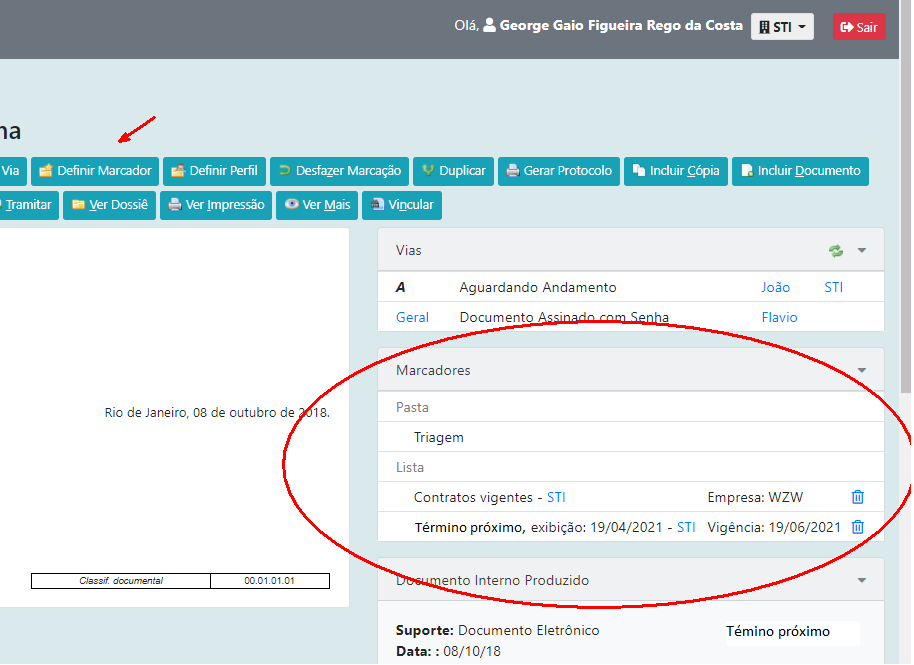
Task: Open Ver Dossiê folder view
Action: [x=109, y=205]
